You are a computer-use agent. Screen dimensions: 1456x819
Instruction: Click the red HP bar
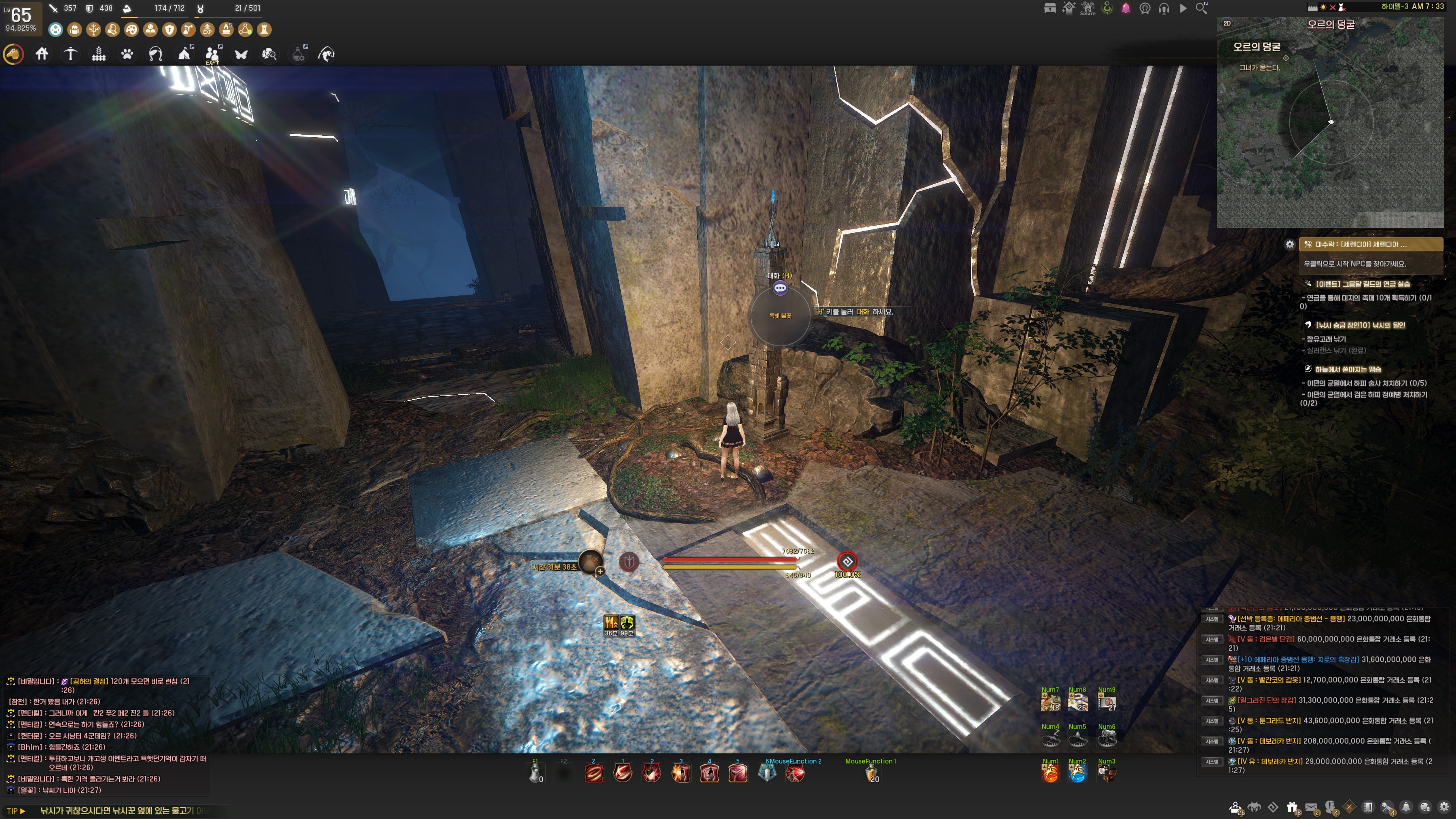(729, 560)
